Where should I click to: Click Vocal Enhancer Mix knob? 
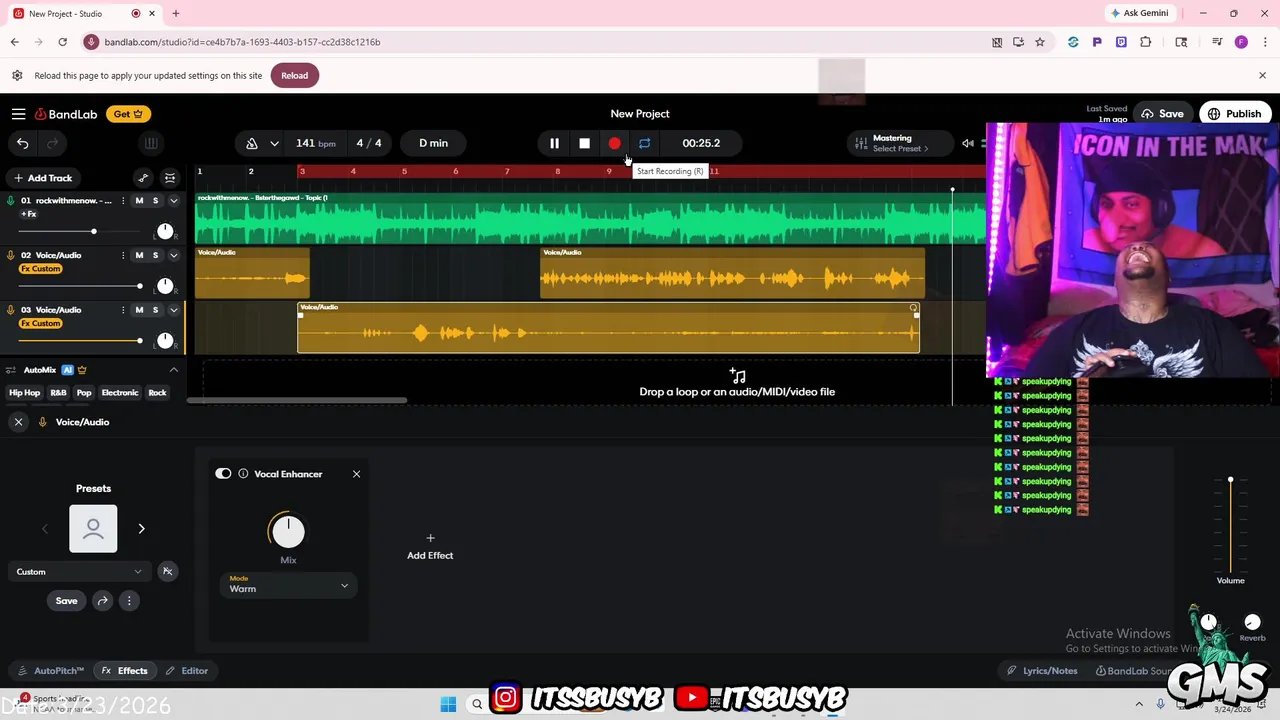tap(288, 531)
